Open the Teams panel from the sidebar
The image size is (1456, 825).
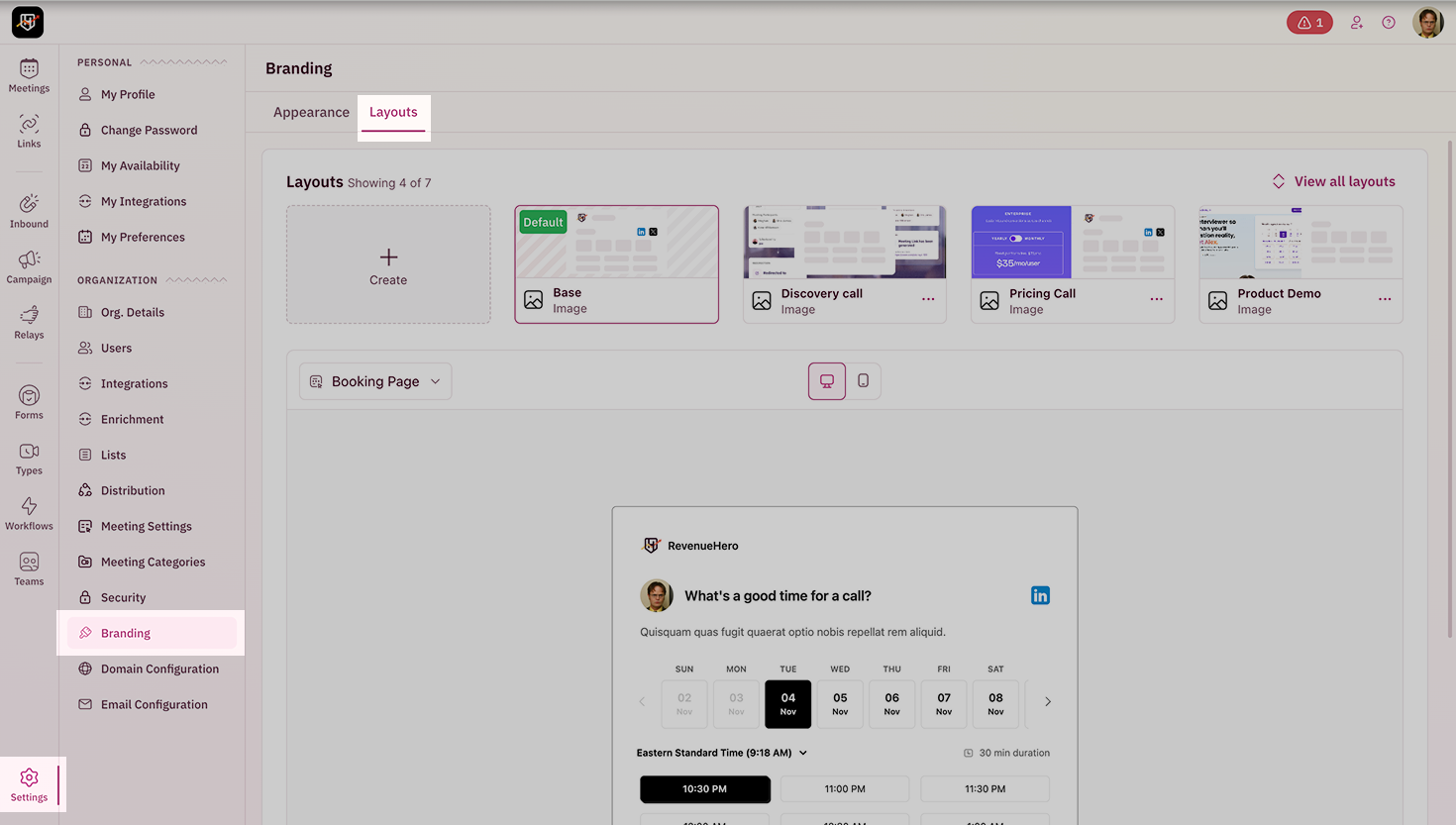[x=29, y=567]
